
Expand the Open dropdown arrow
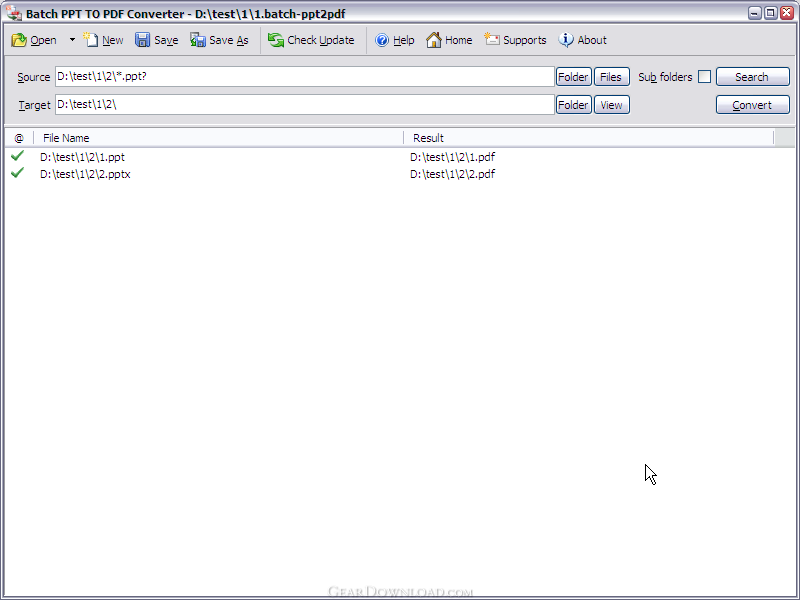pyautogui.click(x=72, y=40)
